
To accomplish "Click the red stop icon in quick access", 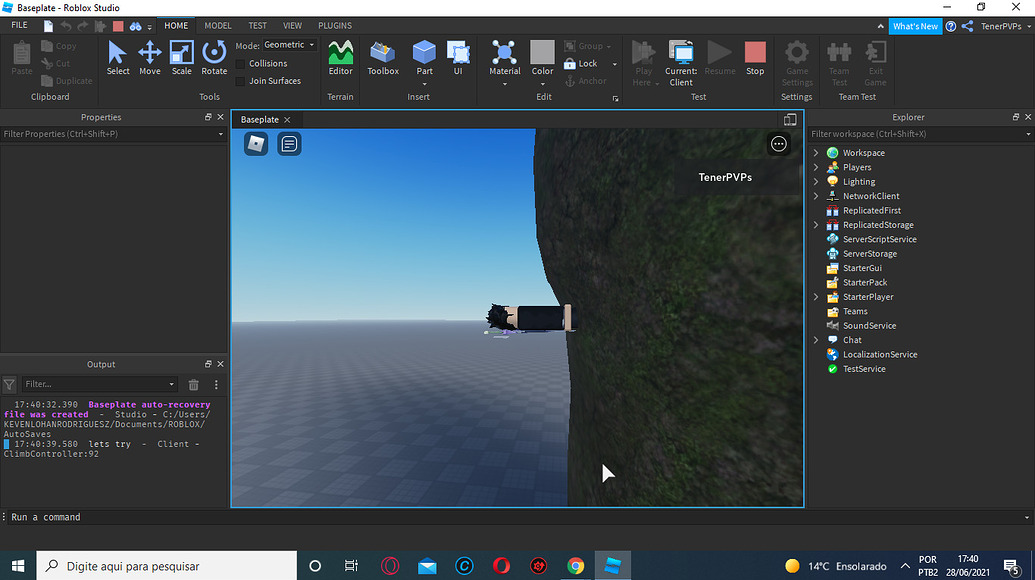I will coord(118,26).
